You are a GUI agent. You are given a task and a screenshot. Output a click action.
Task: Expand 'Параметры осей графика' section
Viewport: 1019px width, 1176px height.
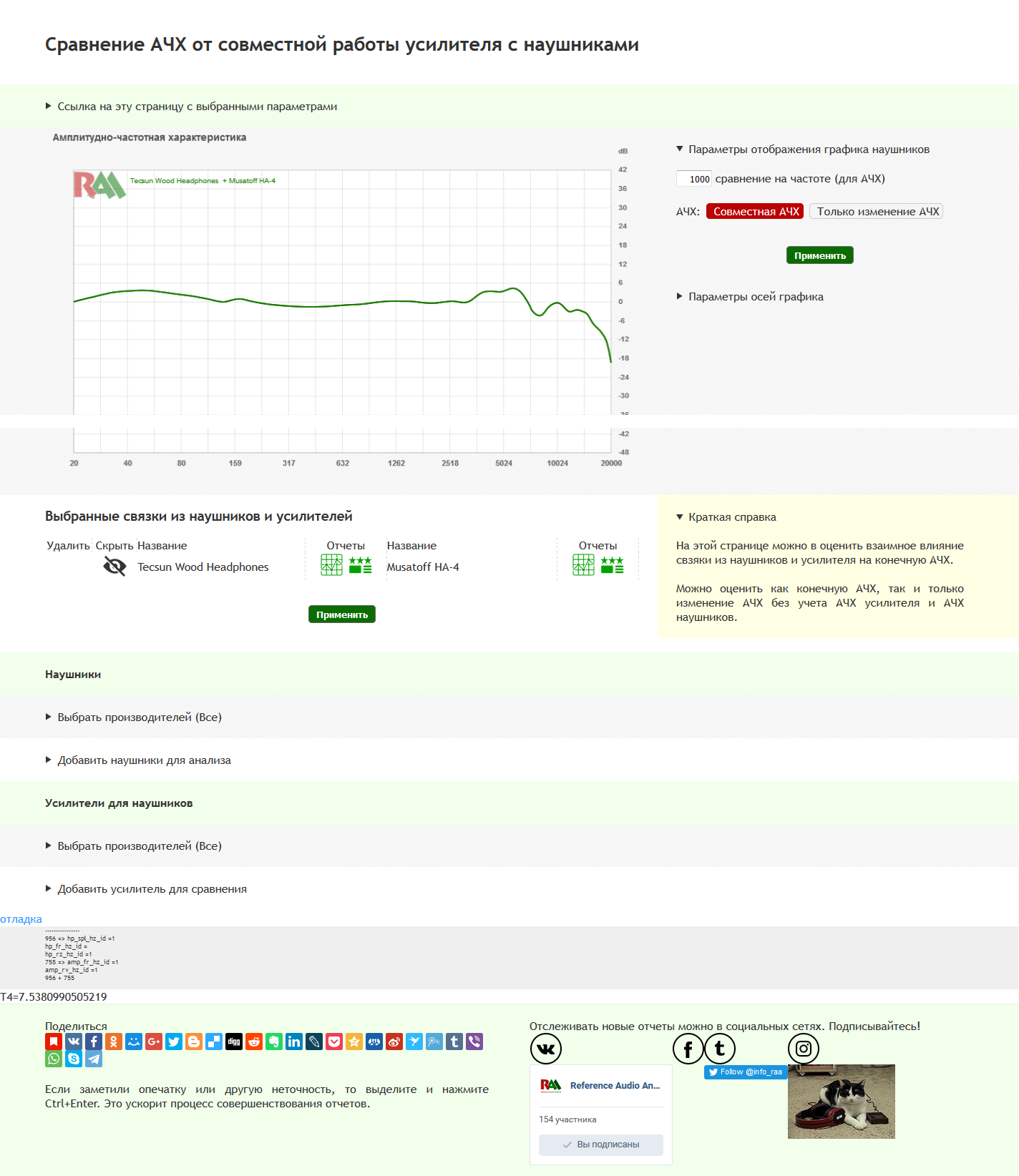click(x=755, y=297)
